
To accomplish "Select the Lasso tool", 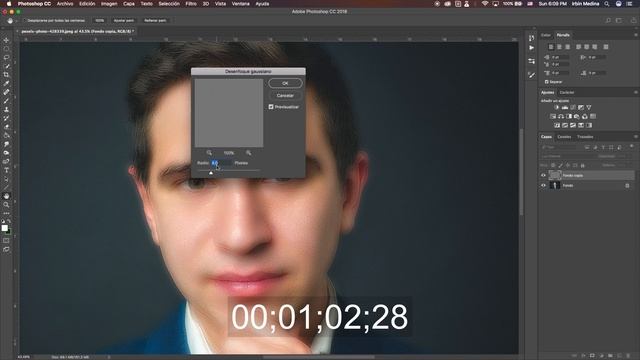I will pyautogui.click(x=6, y=57).
